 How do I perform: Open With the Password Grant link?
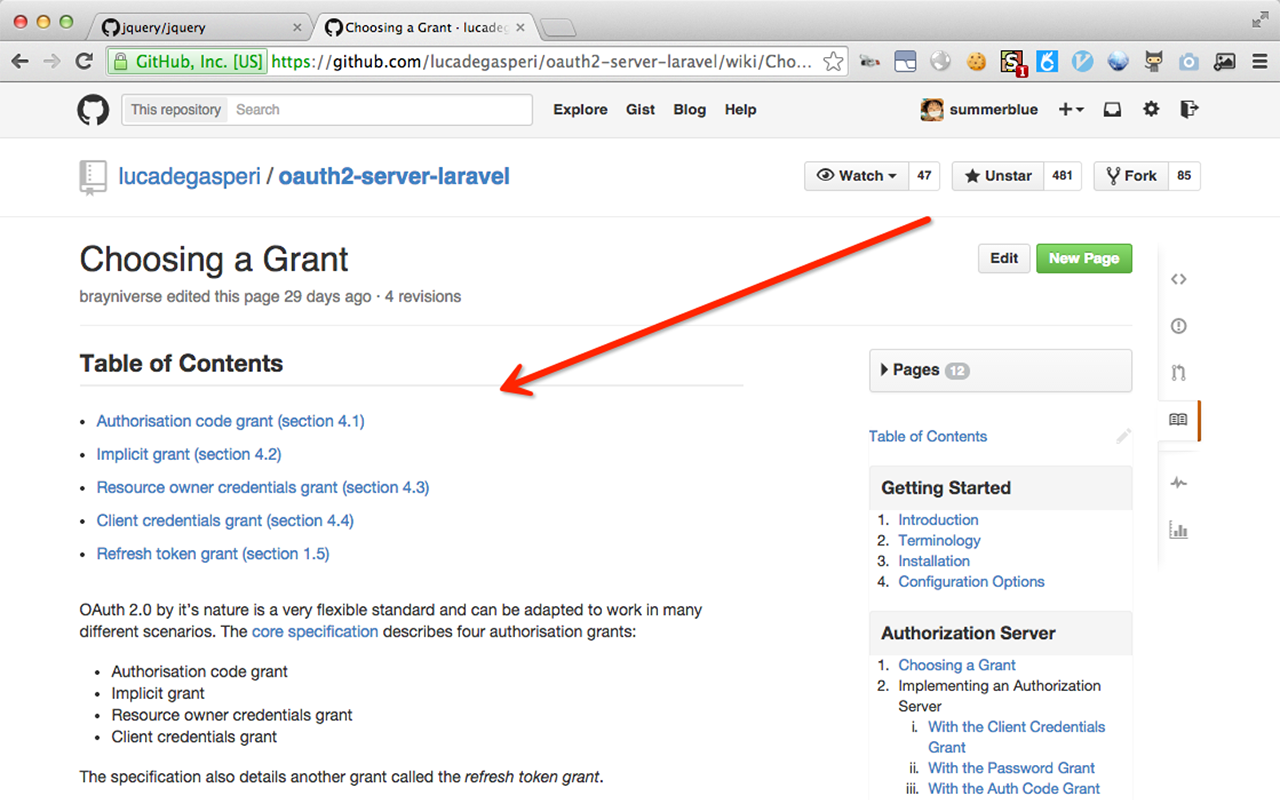coord(1011,768)
